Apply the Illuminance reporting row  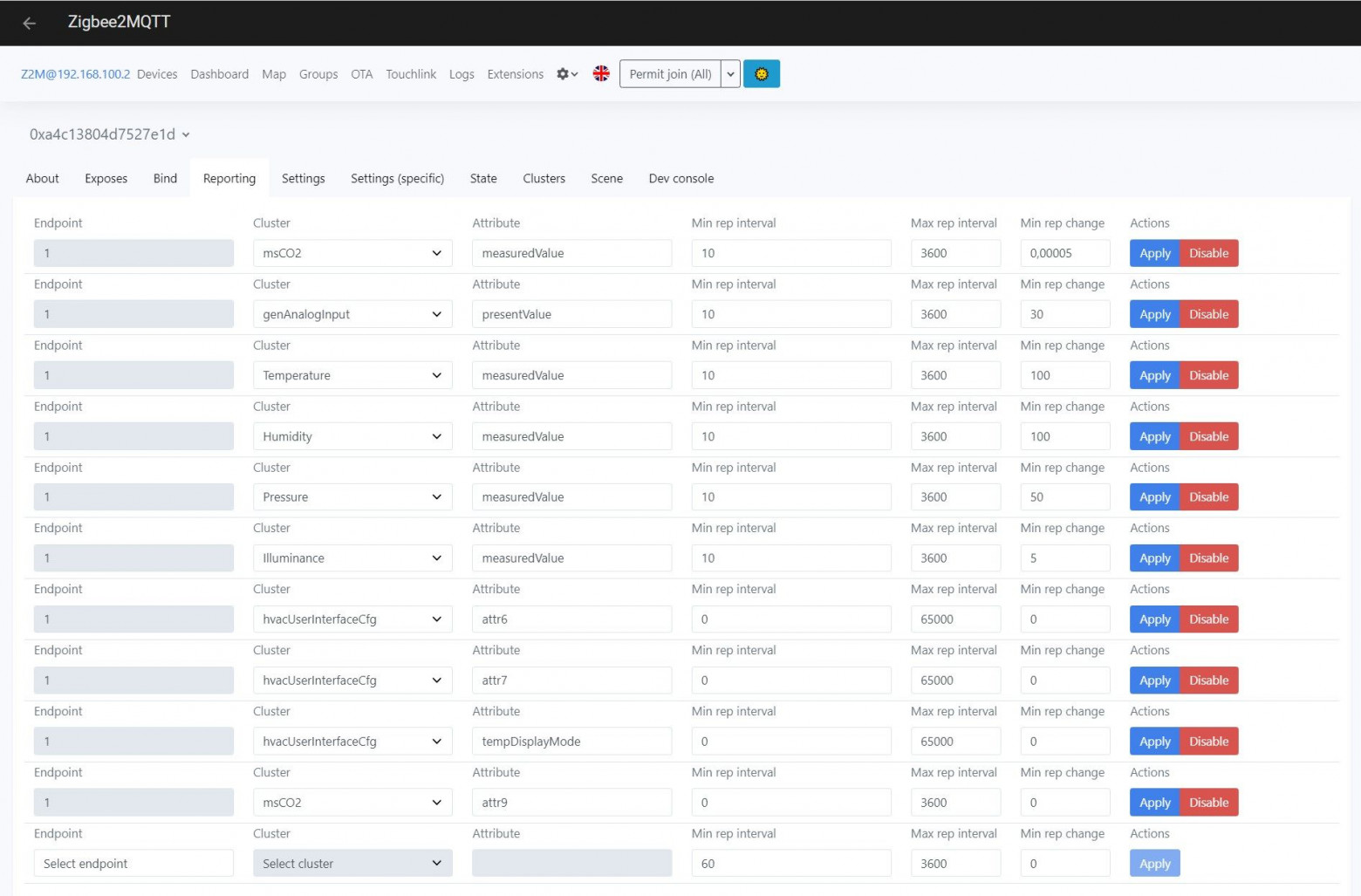pos(1155,558)
